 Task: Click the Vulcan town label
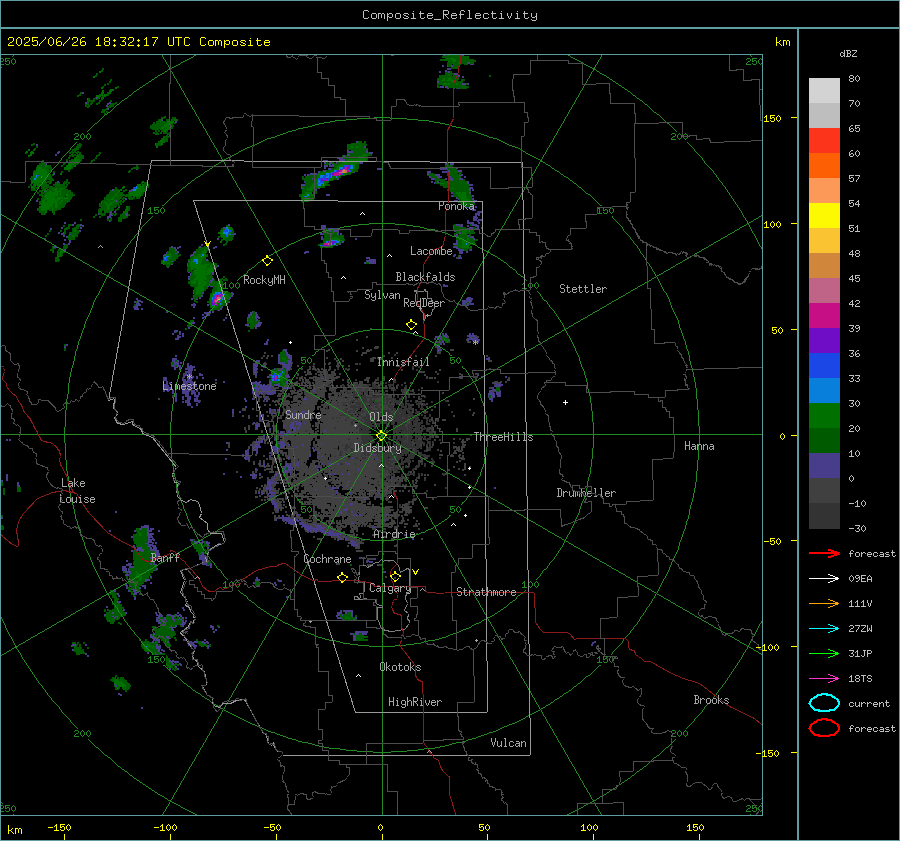tap(508, 743)
